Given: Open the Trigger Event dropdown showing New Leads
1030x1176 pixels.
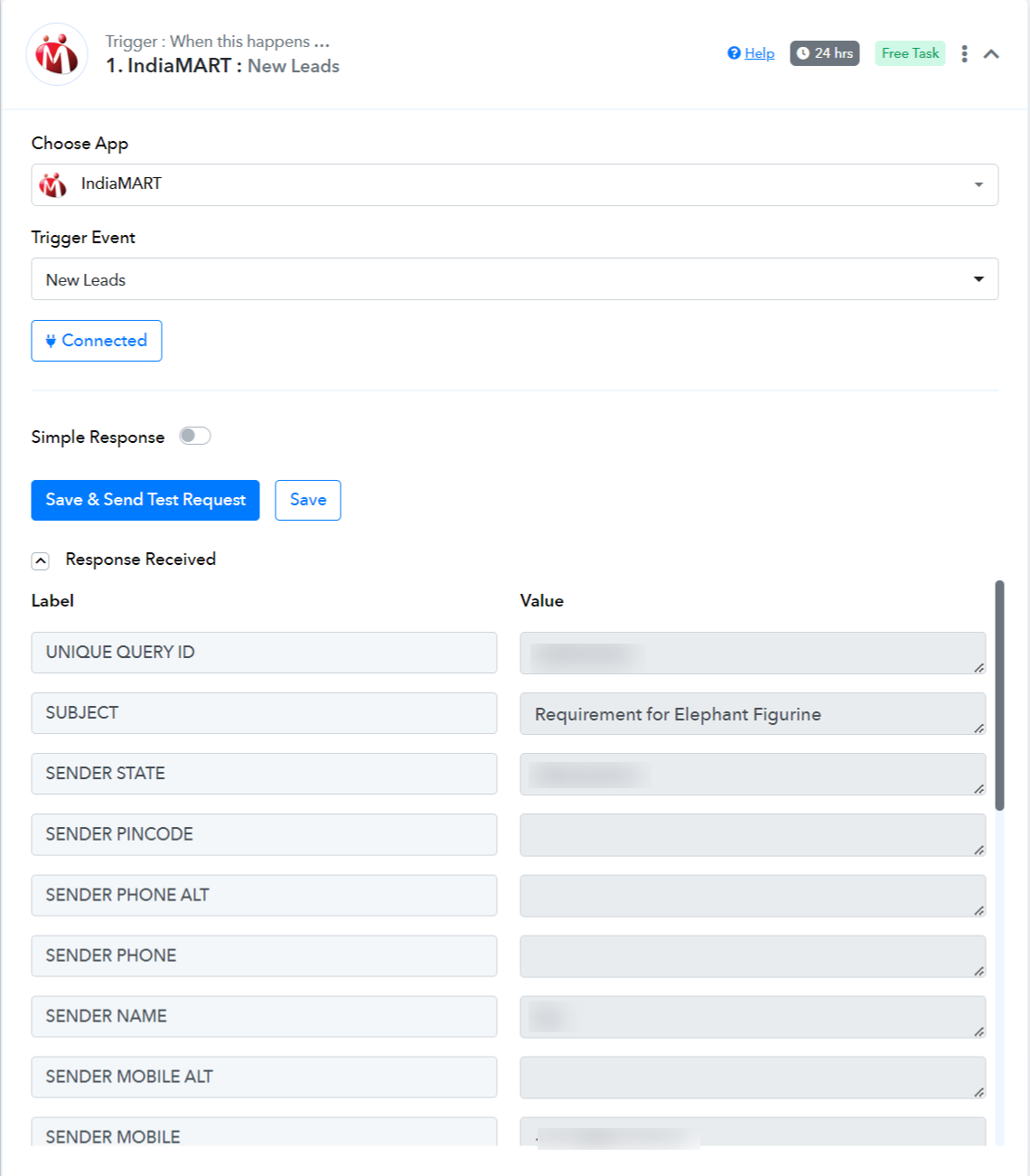Looking at the screenshot, I should click(x=515, y=279).
